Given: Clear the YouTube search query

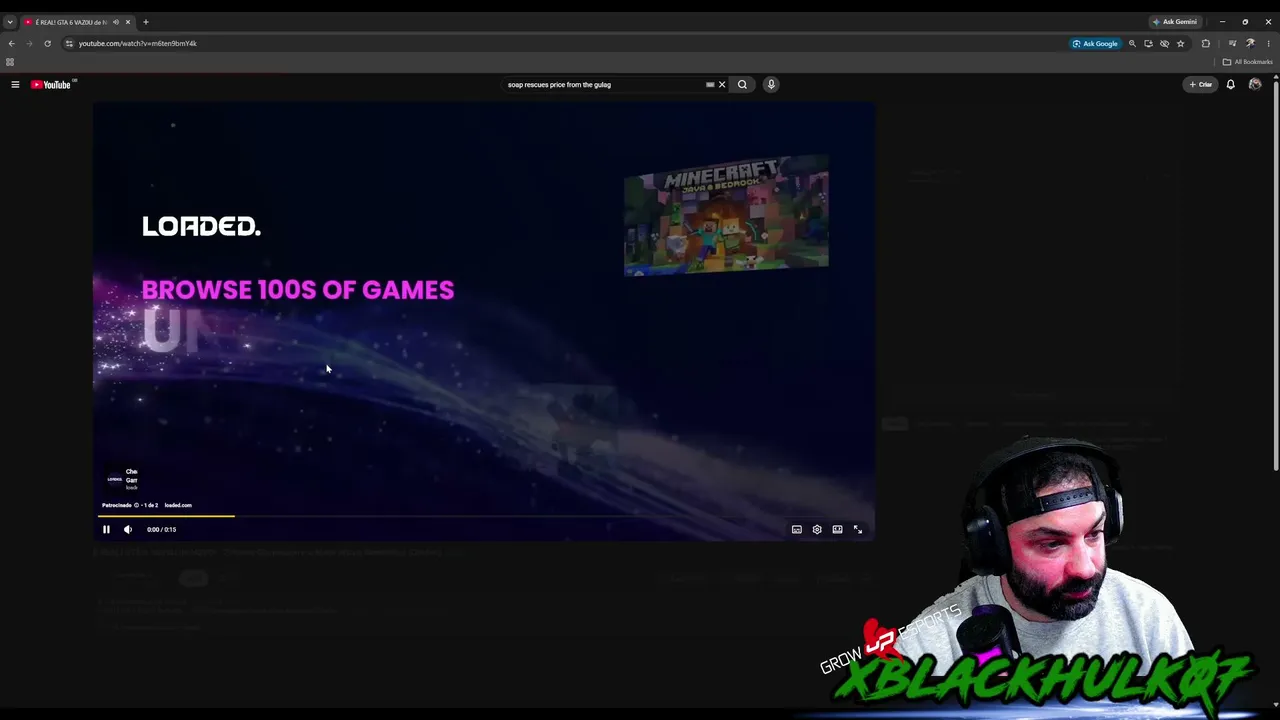Looking at the screenshot, I should (722, 84).
